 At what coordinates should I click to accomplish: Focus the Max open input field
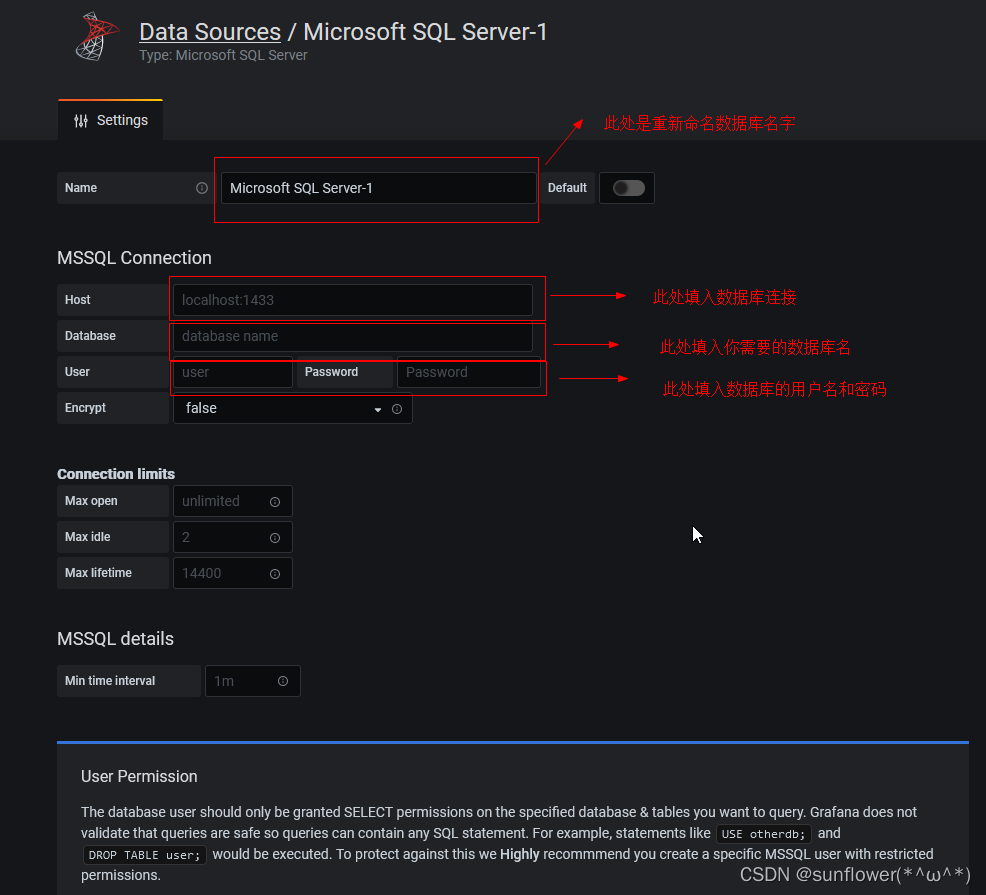click(233, 501)
